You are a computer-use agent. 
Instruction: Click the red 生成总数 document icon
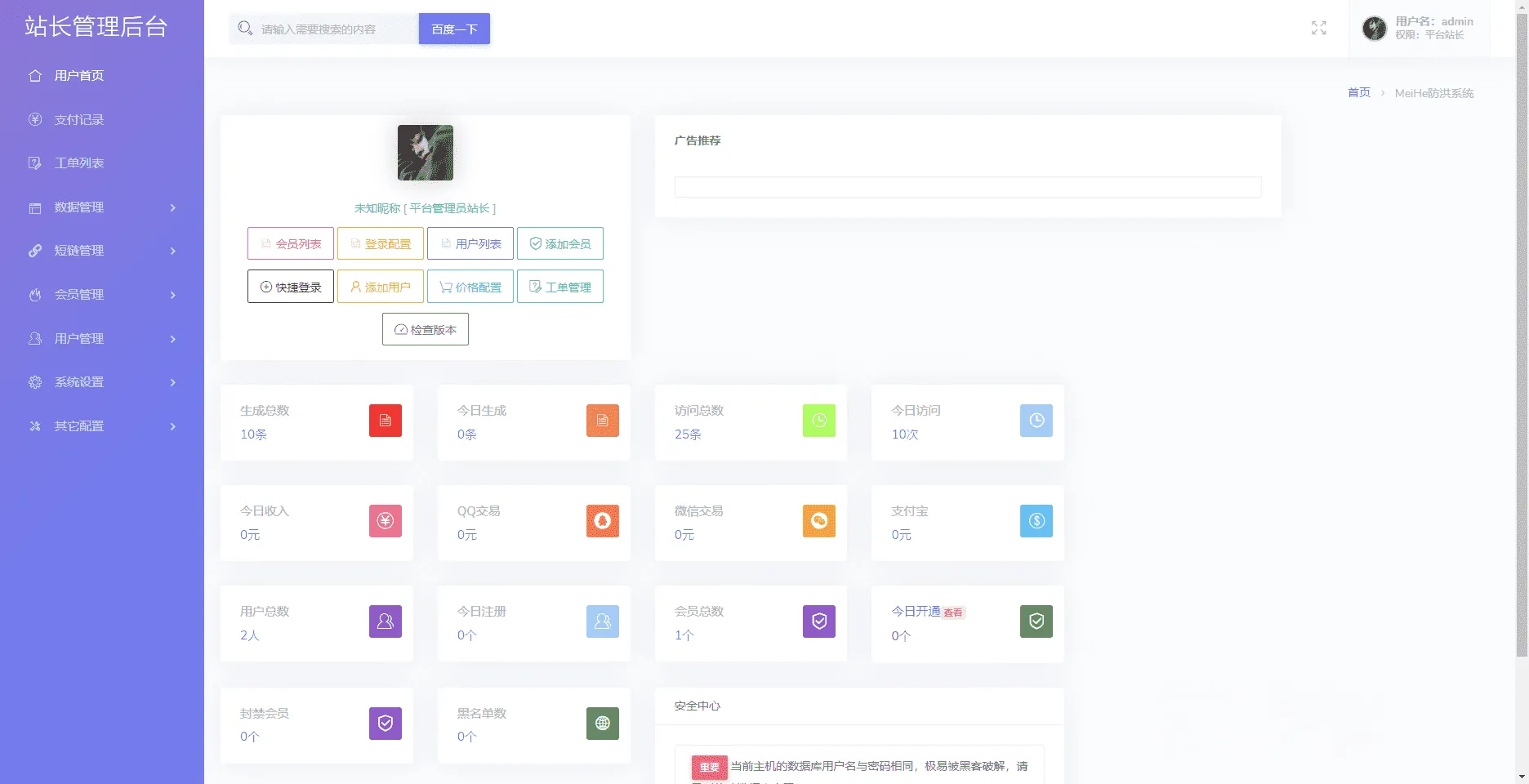[x=386, y=421]
